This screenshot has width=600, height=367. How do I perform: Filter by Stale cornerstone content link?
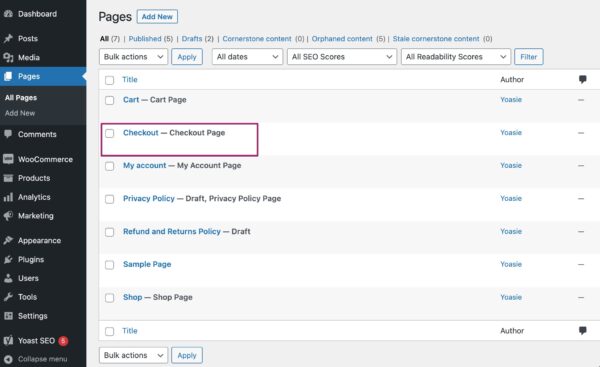pos(436,39)
